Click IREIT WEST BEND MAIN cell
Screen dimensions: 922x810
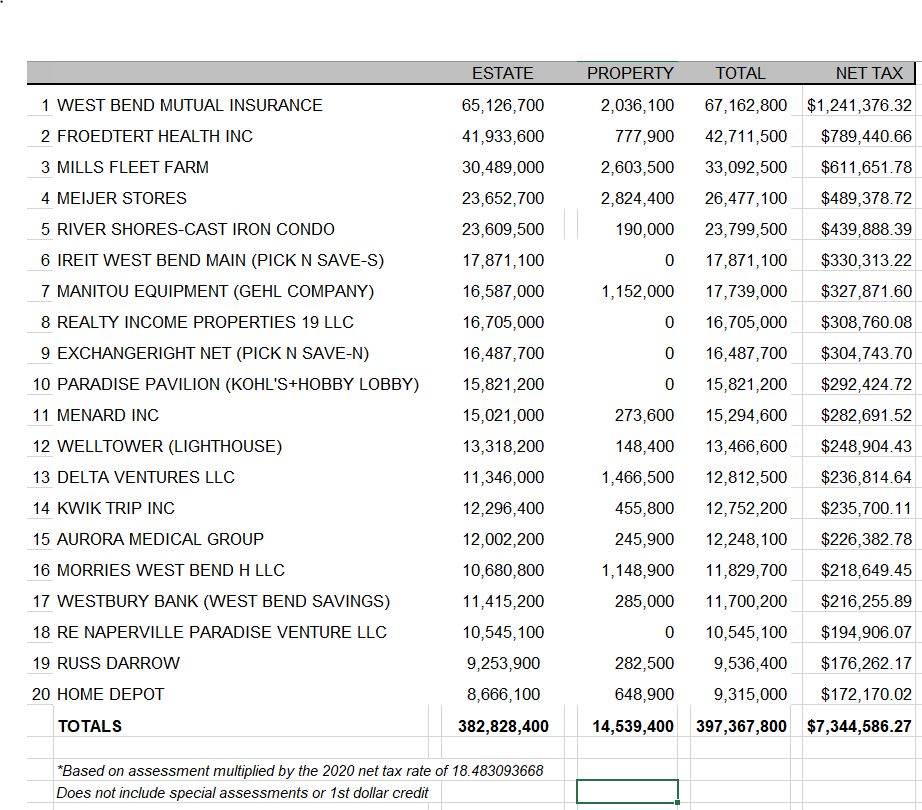[x=220, y=260]
